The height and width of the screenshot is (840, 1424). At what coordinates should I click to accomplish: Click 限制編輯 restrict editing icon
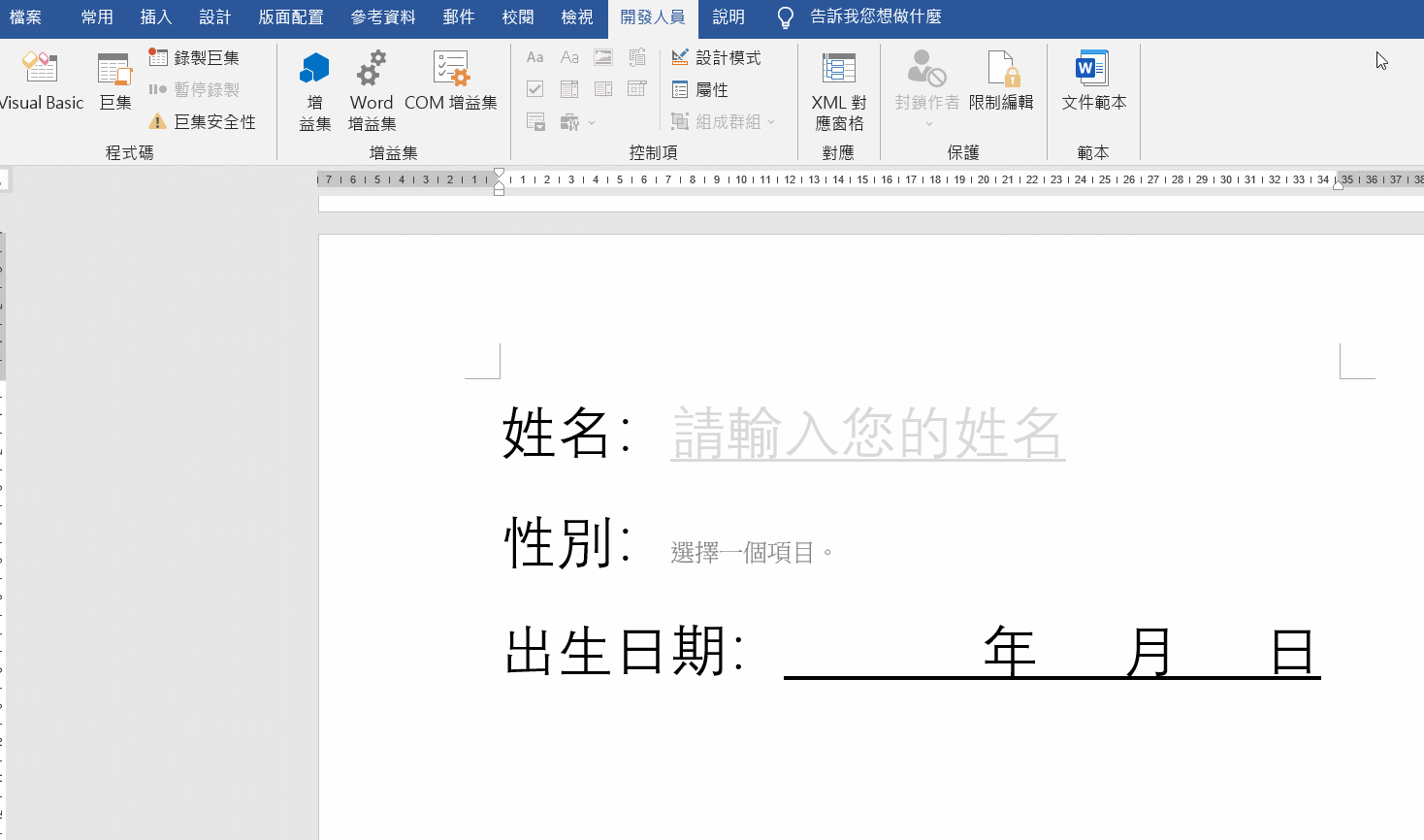click(x=1001, y=81)
